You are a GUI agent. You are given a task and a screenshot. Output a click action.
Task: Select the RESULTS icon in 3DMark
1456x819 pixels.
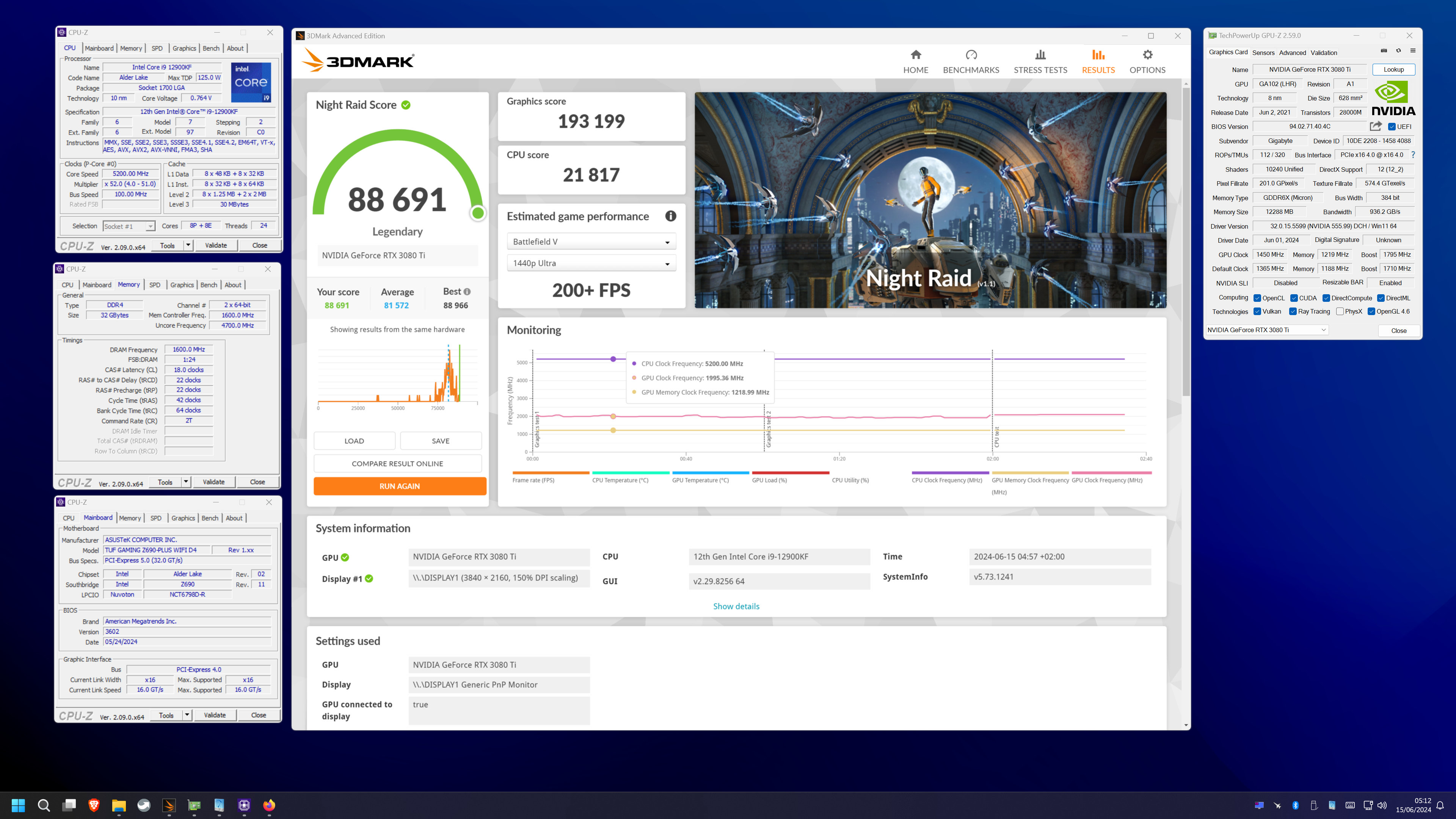click(1098, 55)
